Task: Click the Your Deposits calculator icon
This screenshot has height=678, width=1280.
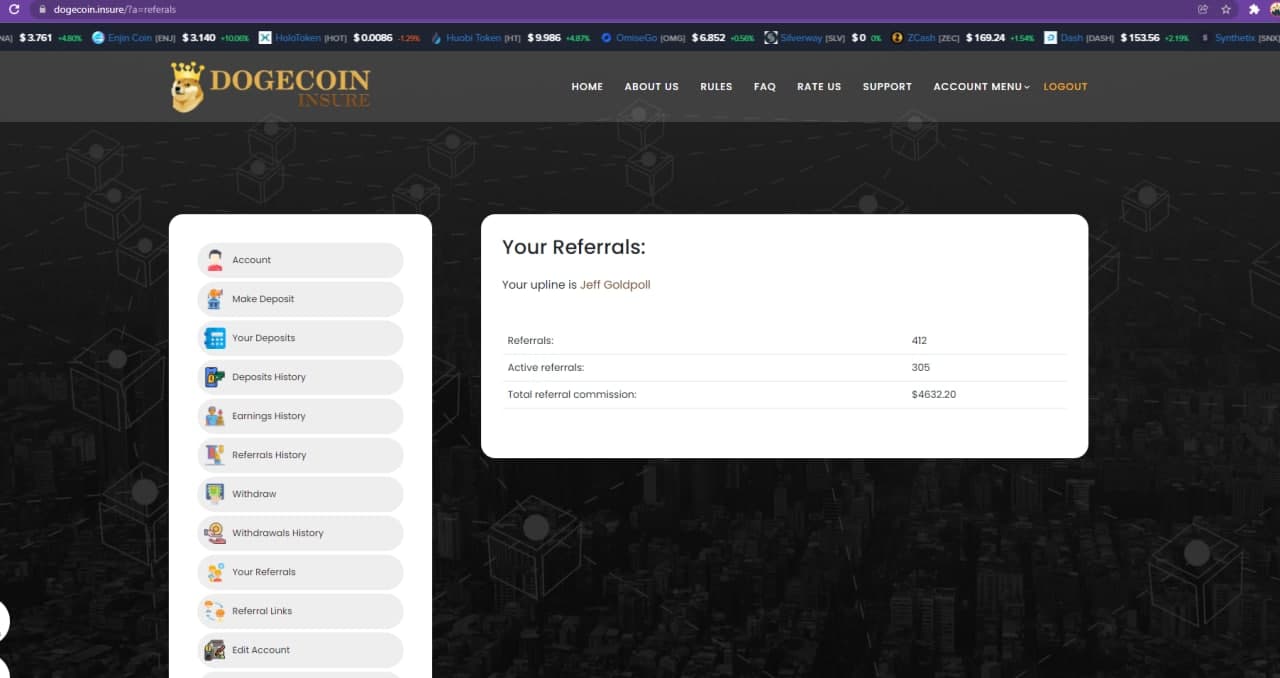Action: point(215,338)
